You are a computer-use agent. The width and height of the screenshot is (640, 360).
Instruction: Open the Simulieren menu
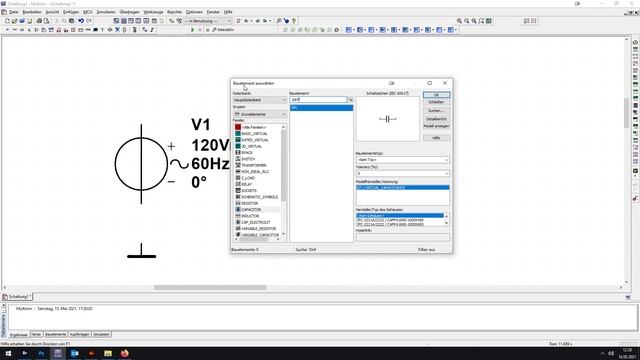pos(106,12)
